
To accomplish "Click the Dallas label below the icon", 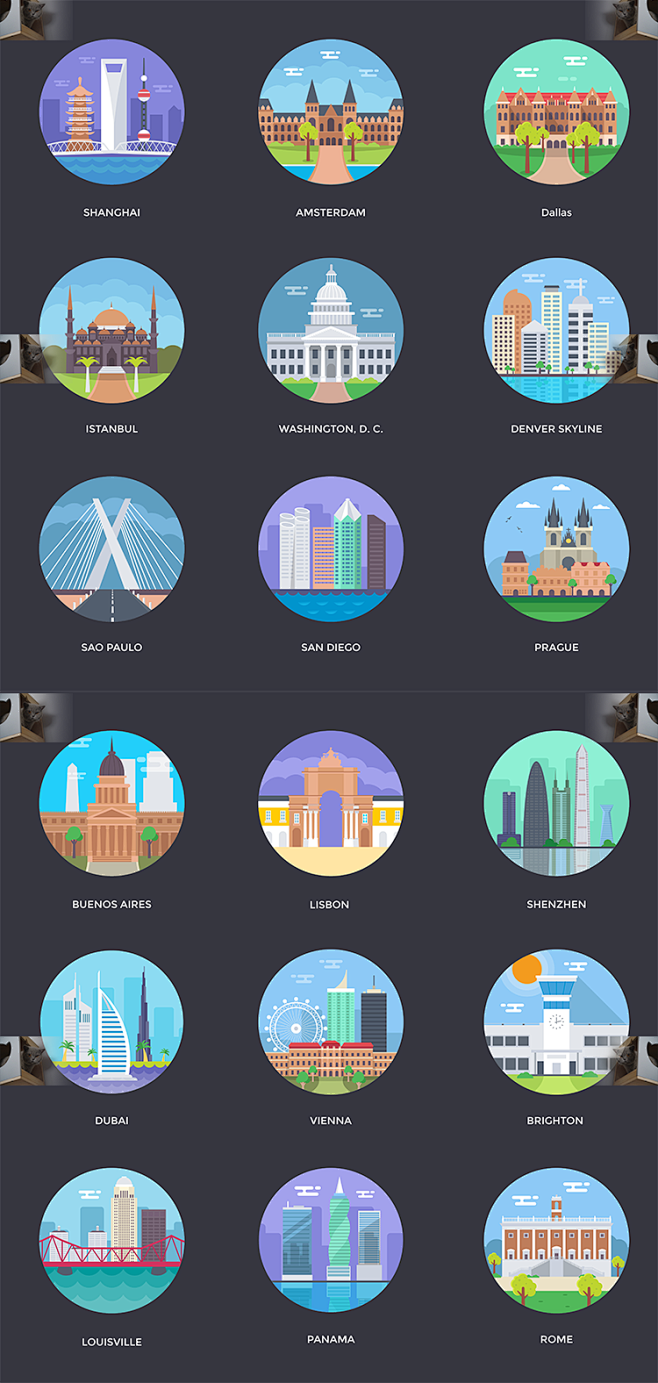I will click(556, 212).
